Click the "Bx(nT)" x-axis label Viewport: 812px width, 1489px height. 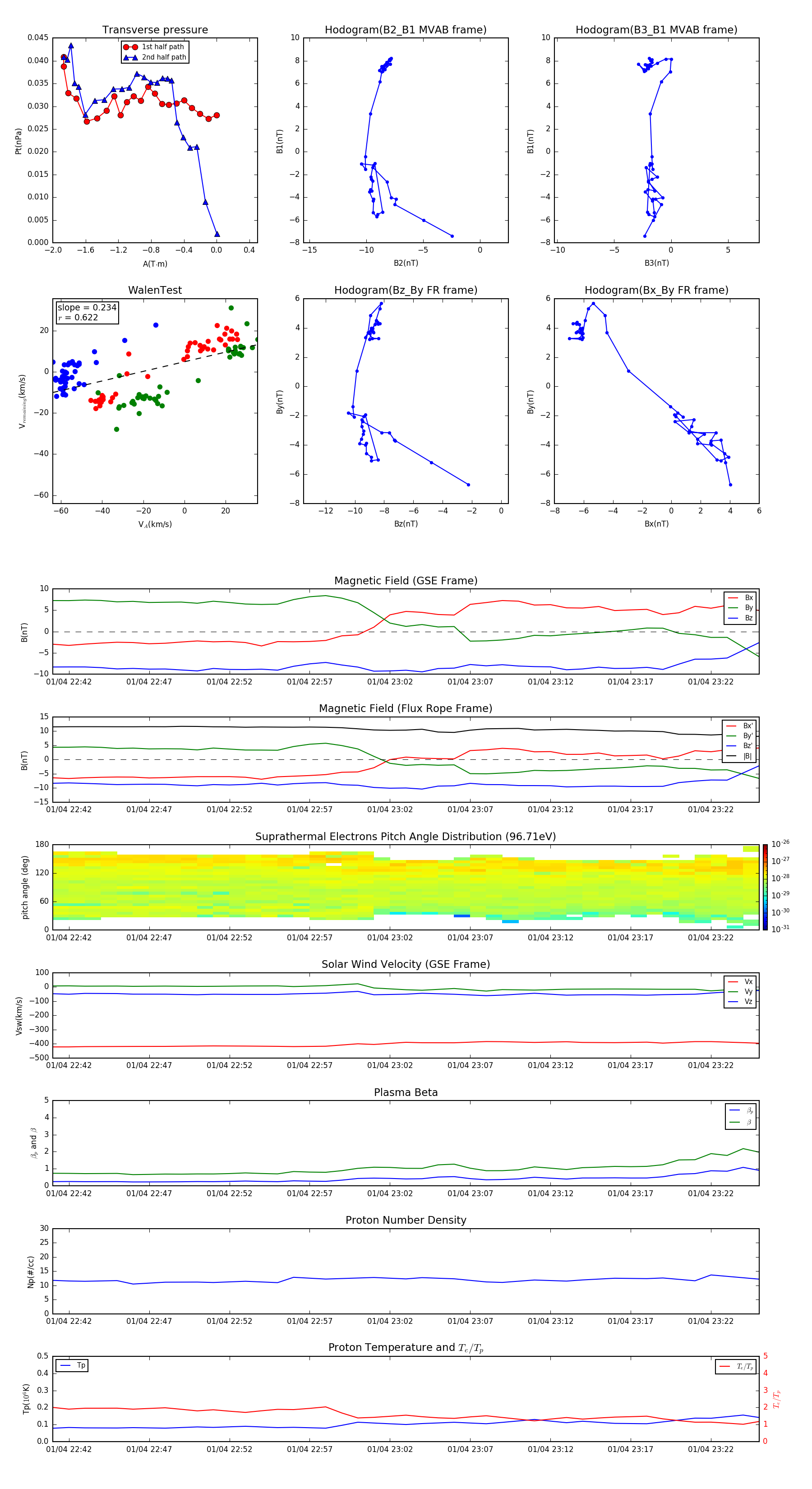tap(656, 524)
